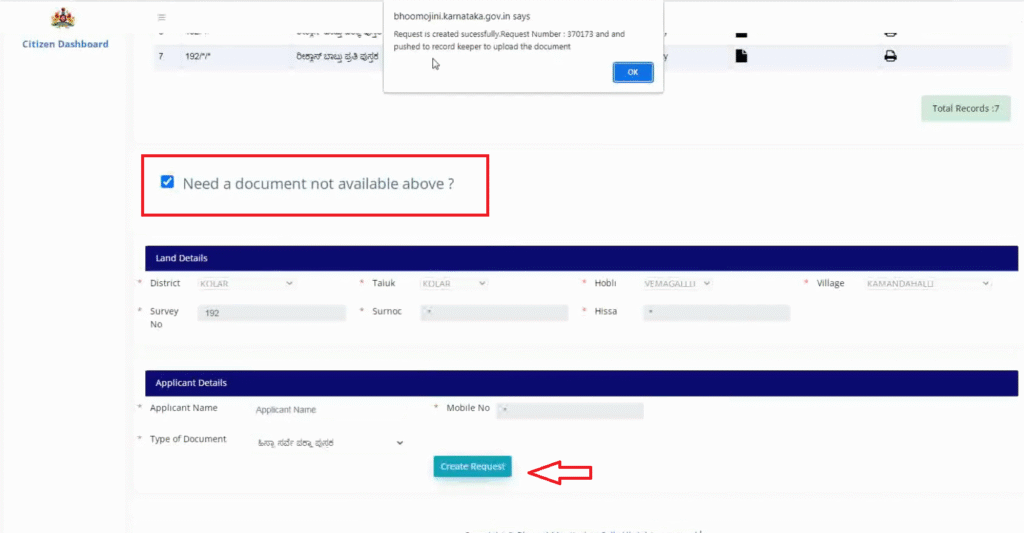1024x533 pixels.
Task: Expand the Village dropdown KAMANDAHALLI
Action: [x=927, y=283]
